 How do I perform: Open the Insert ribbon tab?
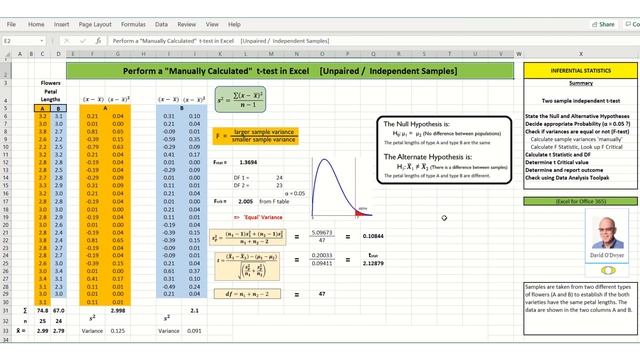(x=62, y=24)
